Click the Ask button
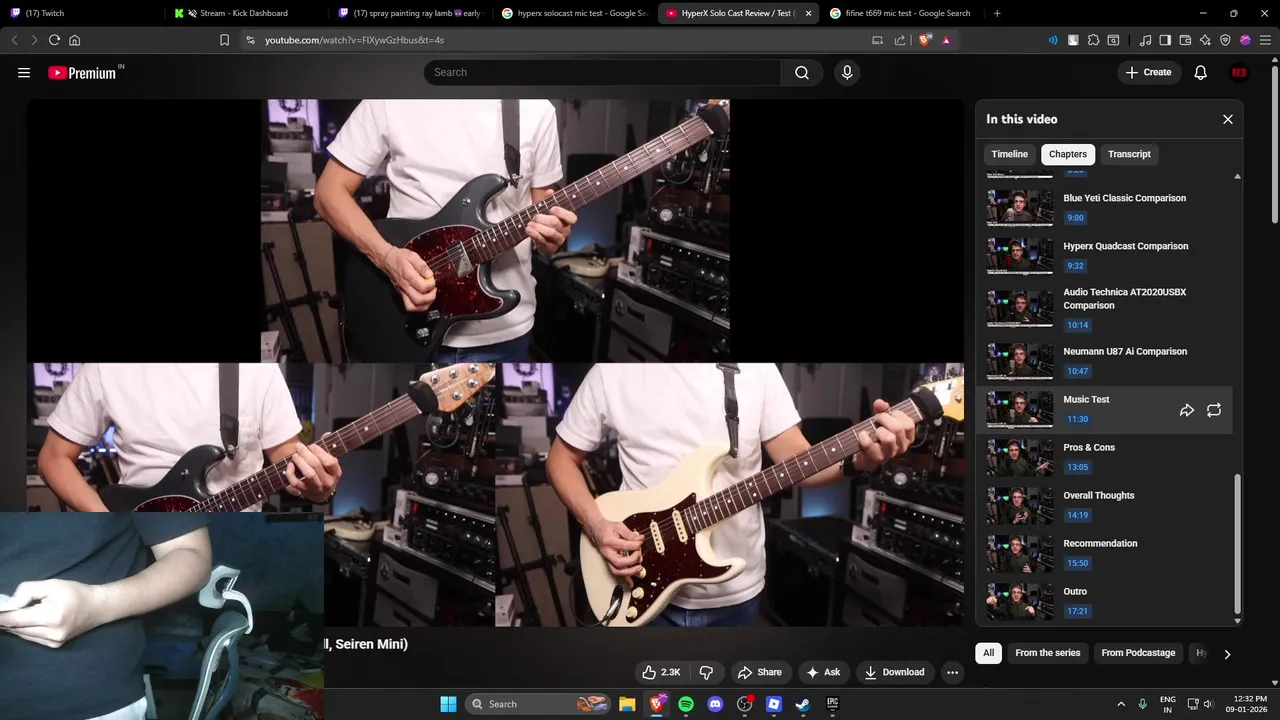The width and height of the screenshot is (1280, 720). (x=822, y=672)
